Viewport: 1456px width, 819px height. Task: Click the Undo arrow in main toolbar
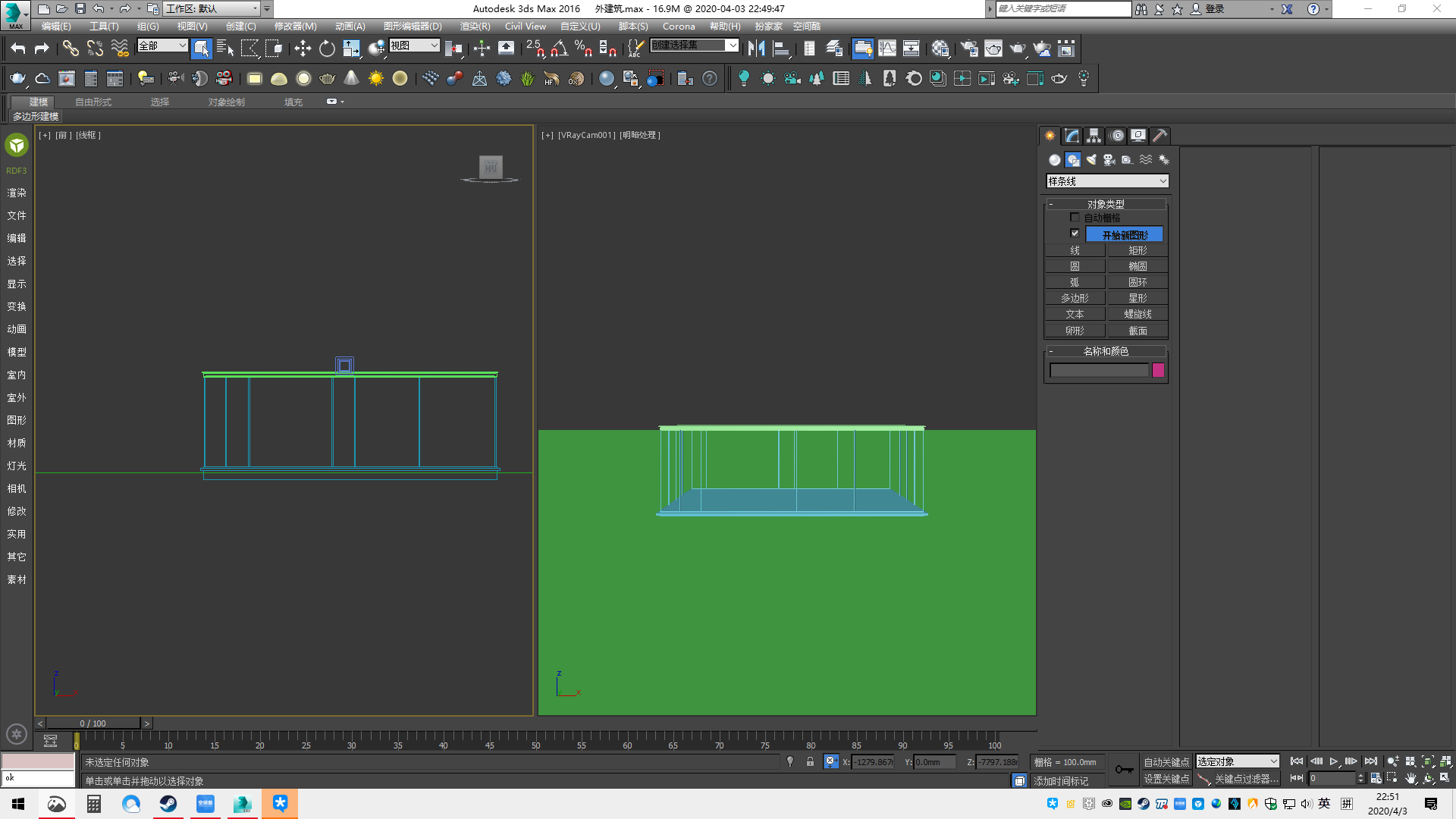[x=17, y=49]
